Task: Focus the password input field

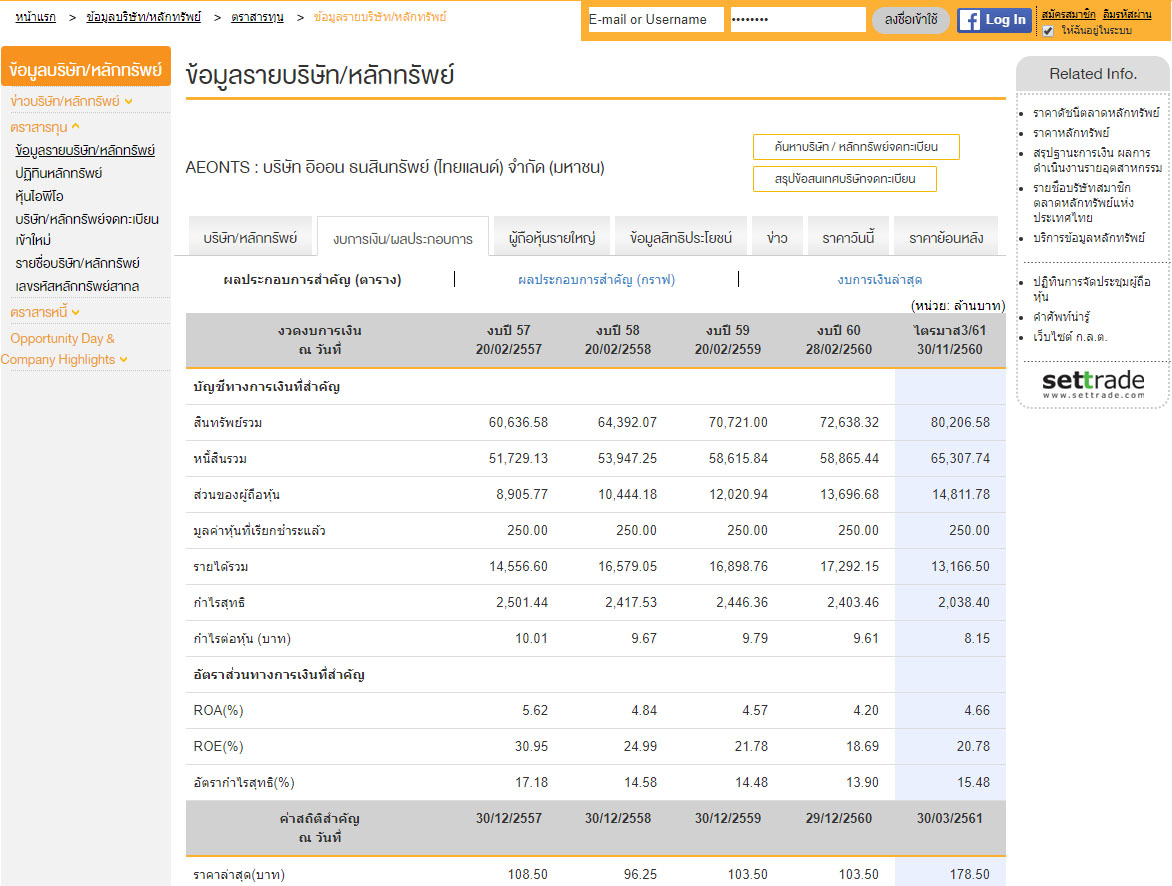Action: coord(798,19)
